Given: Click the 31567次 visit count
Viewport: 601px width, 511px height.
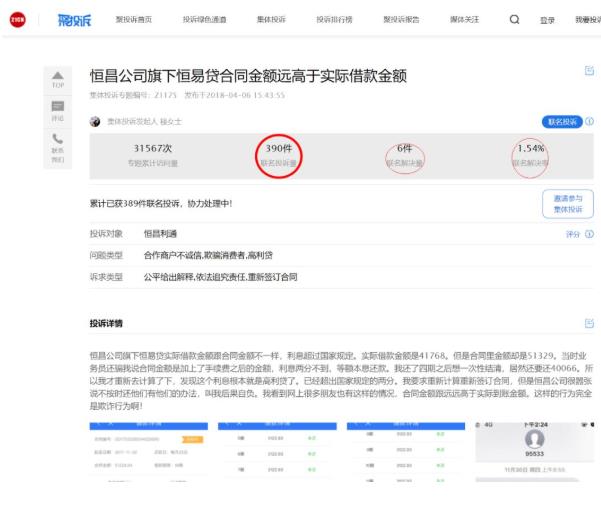Looking at the screenshot, I should [x=153, y=148].
